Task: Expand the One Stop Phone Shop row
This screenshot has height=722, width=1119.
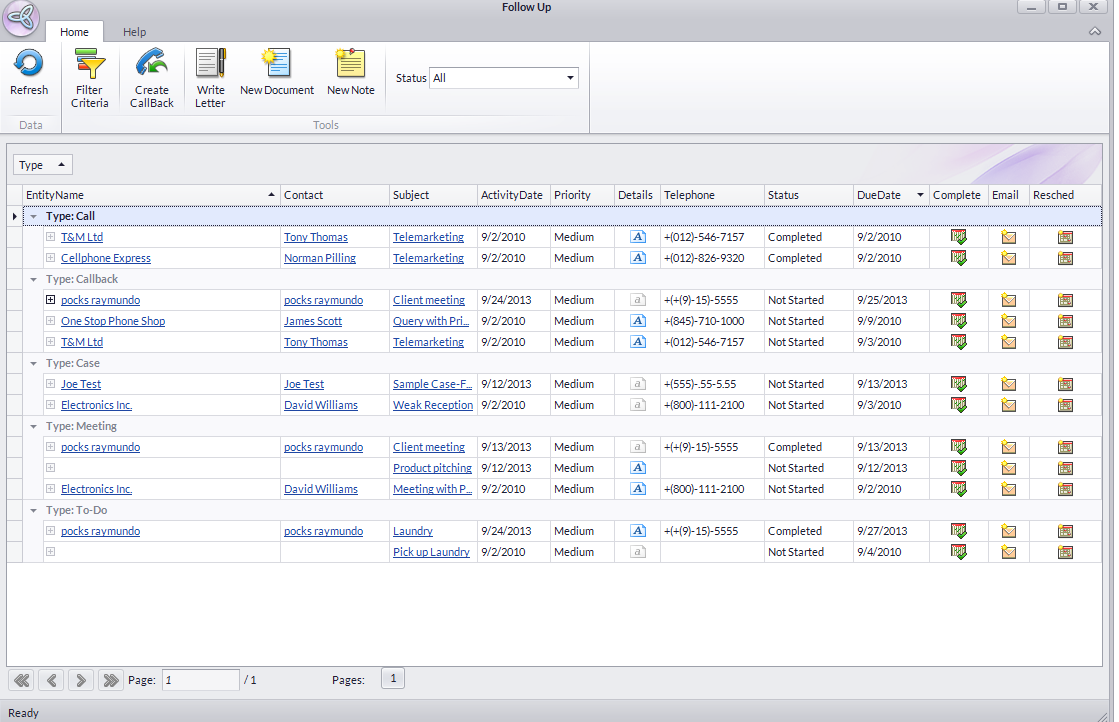Action: (x=50, y=321)
